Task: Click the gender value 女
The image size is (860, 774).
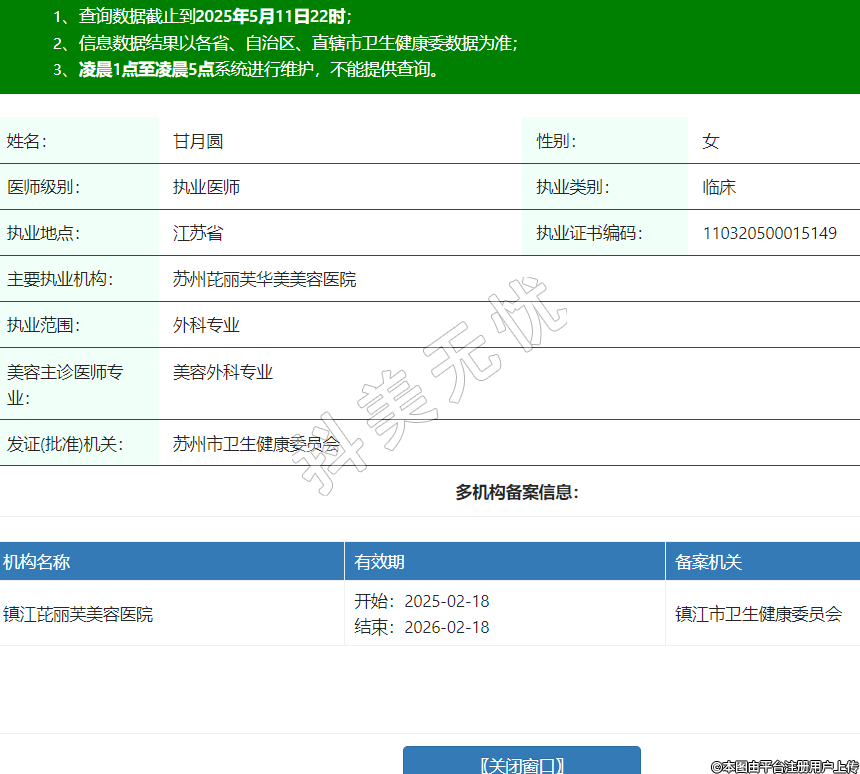Action: click(710, 141)
